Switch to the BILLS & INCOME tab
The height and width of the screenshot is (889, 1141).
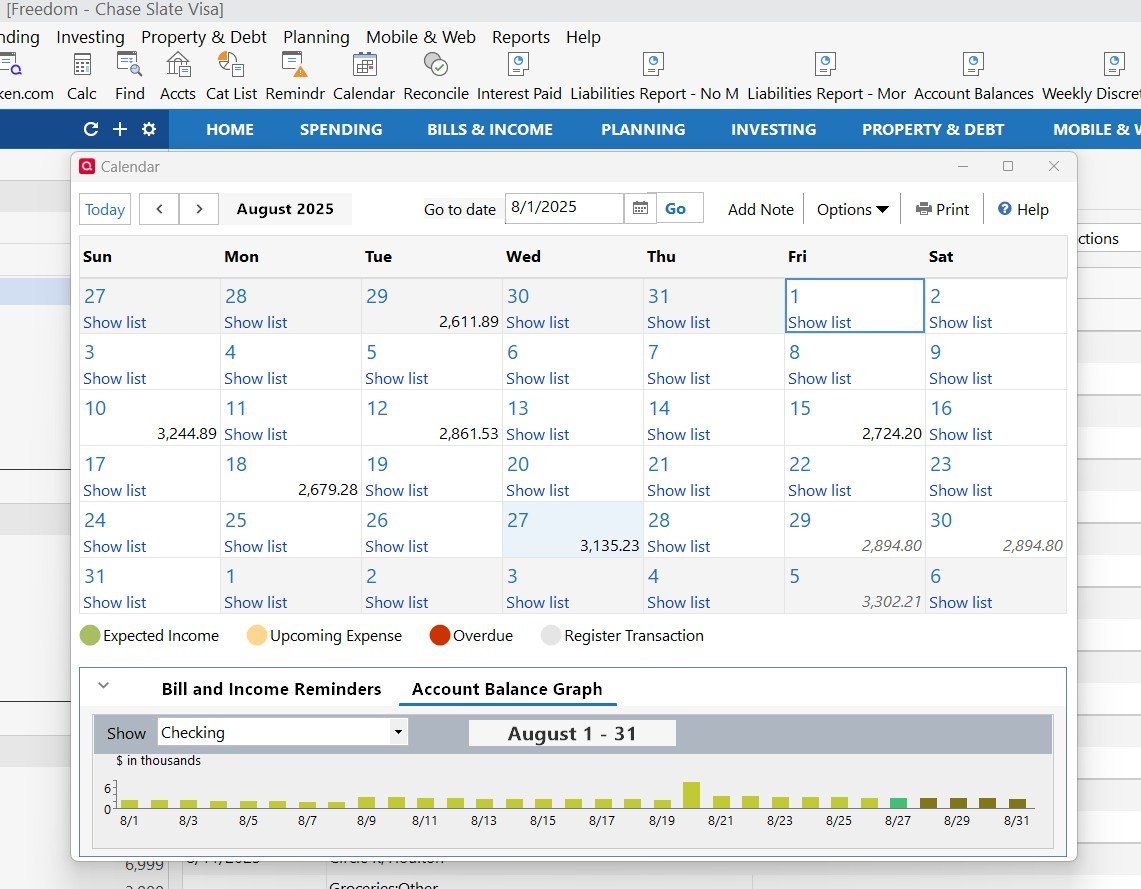tap(490, 129)
